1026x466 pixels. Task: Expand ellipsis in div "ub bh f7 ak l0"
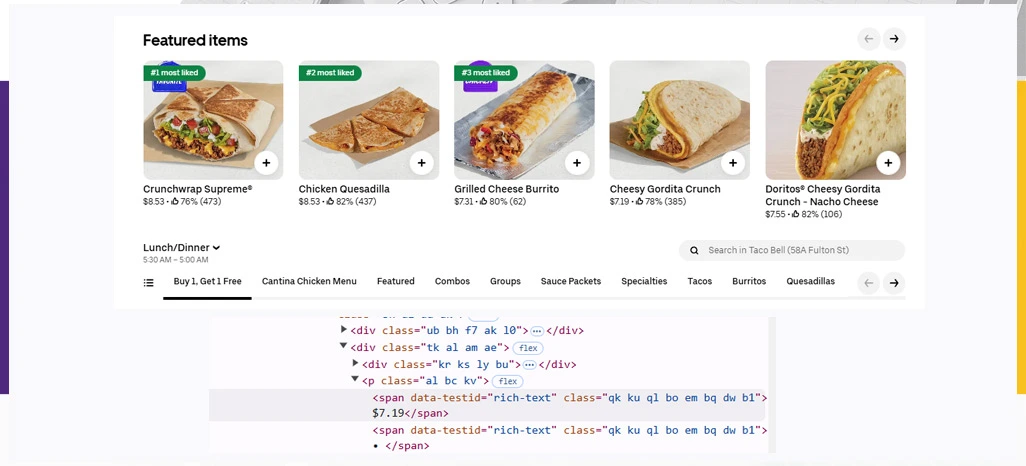tap(537, 331)
